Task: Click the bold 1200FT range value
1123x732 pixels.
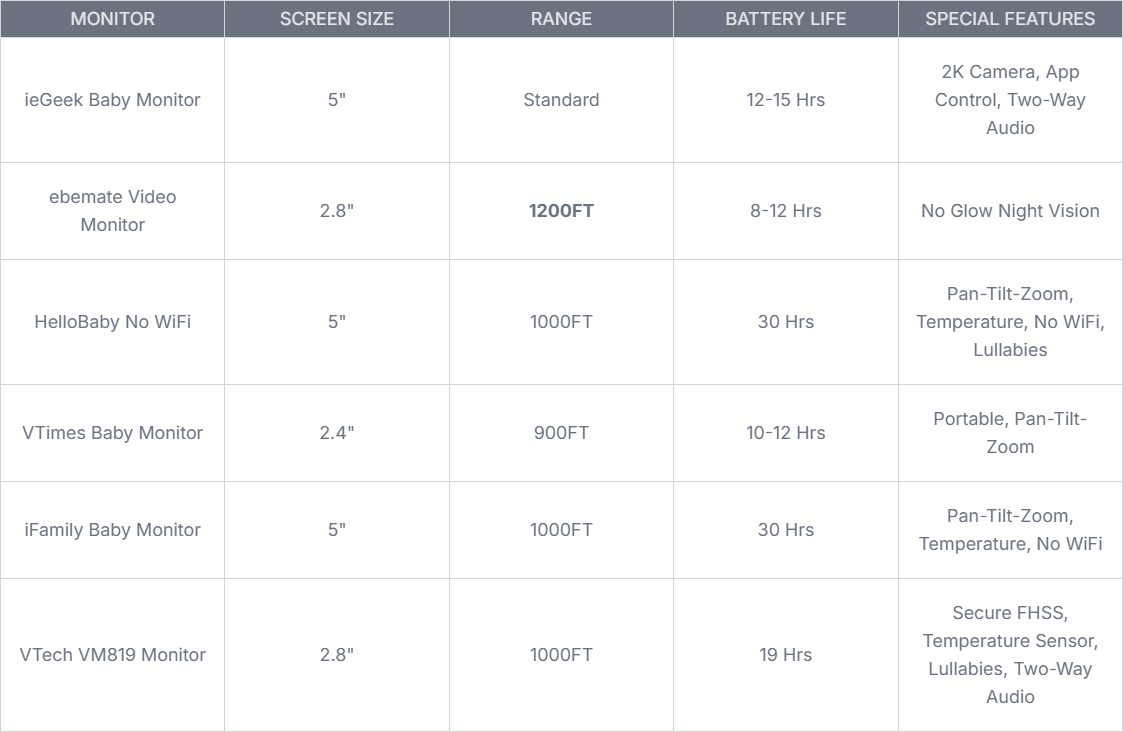Action: click(561, 211)
